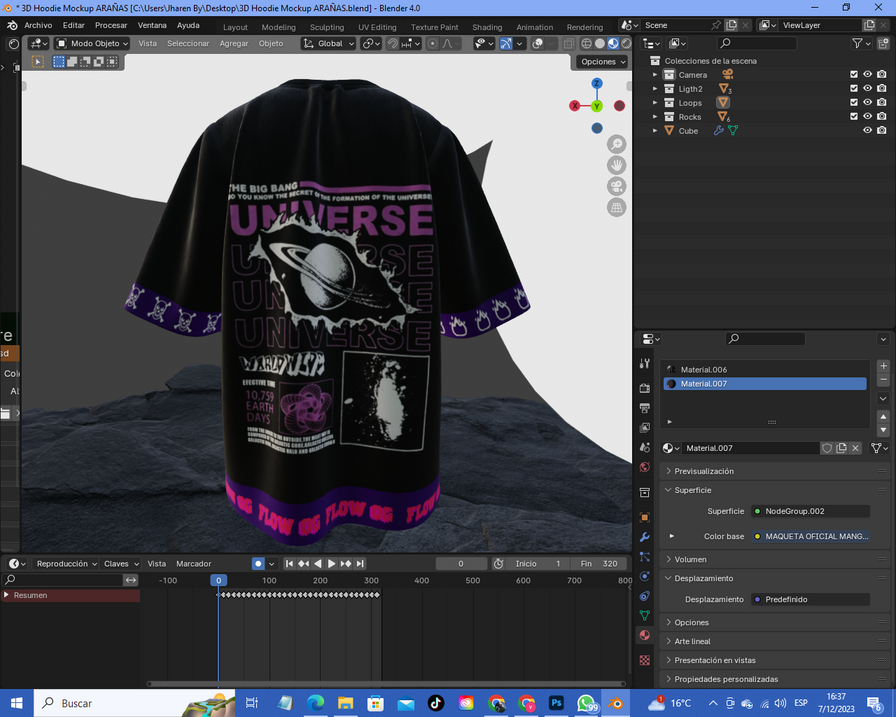Expand the Cube object in outliner
The width and height of the screenshot is (896, 717).
pos(655,131)
